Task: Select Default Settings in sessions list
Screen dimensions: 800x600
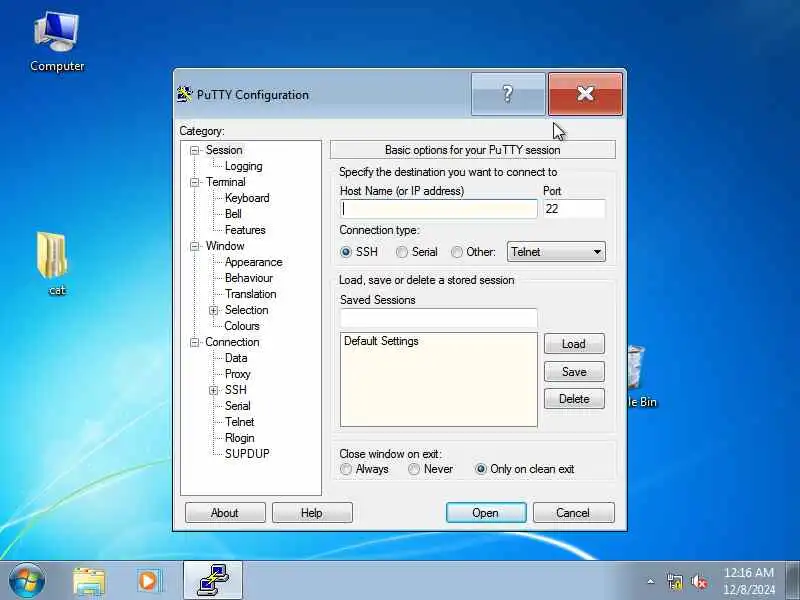Action: tap(381, 341)
